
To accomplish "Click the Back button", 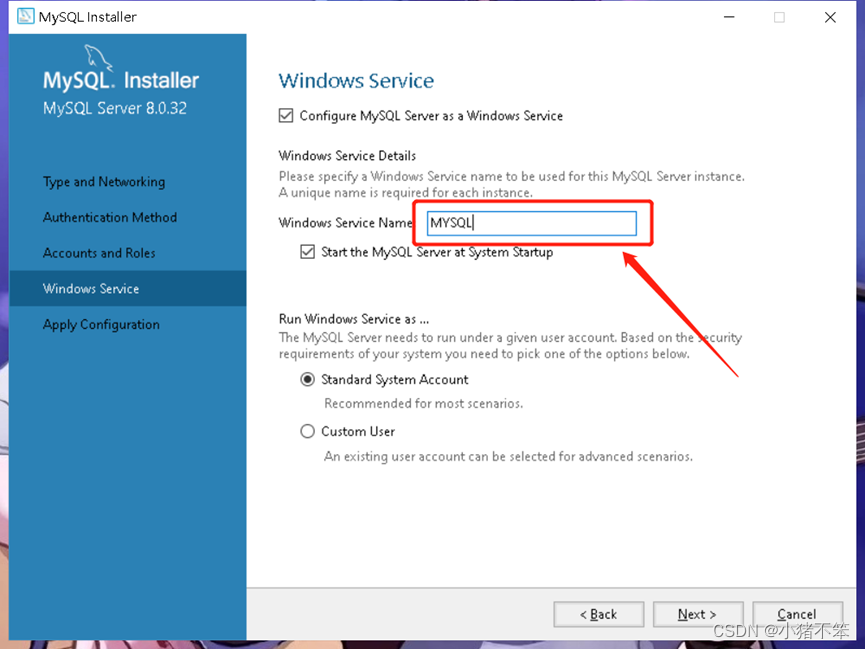I will [x=599, y=614].
